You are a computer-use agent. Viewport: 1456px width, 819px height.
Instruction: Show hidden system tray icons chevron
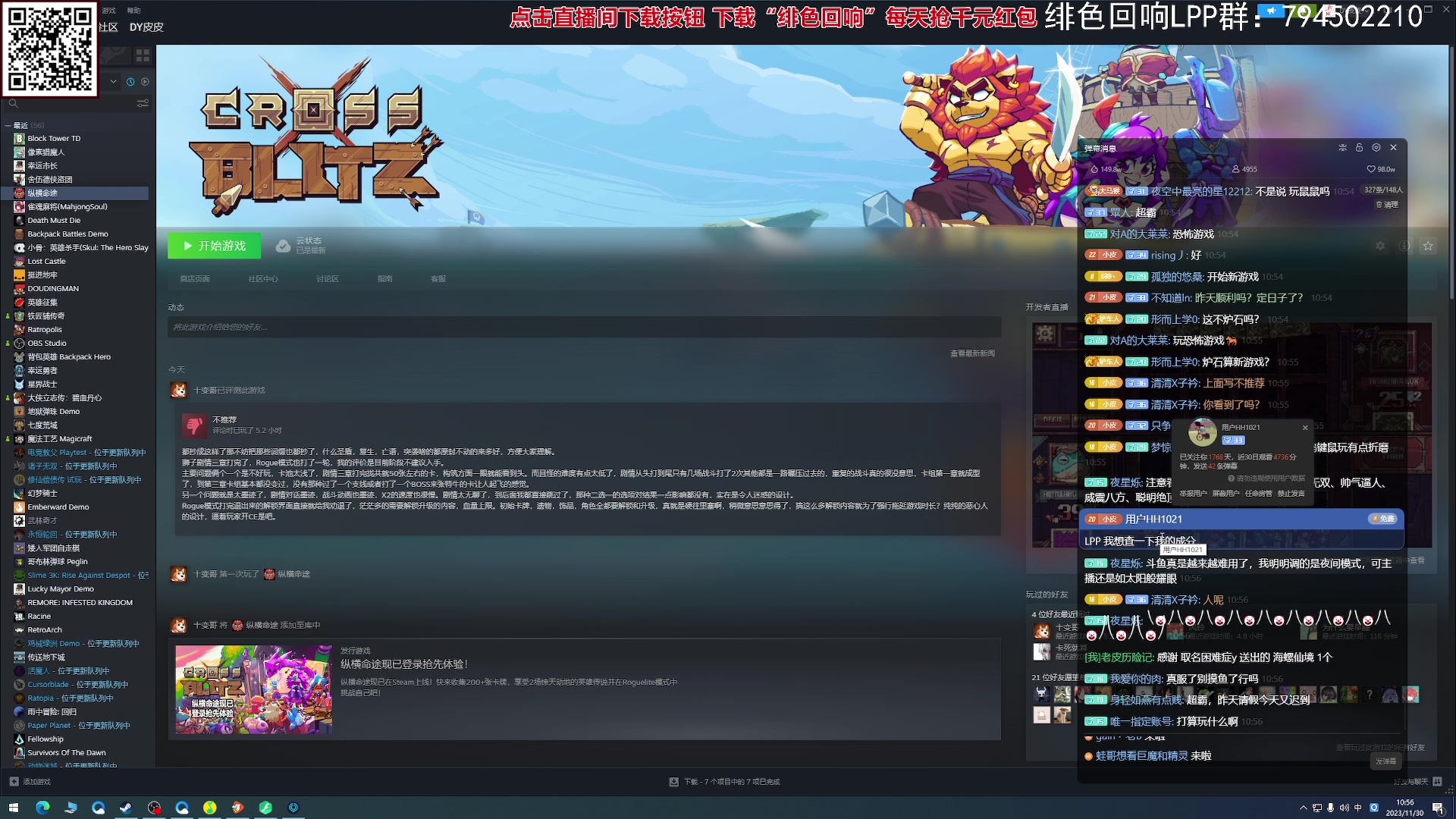point(1304,808)
